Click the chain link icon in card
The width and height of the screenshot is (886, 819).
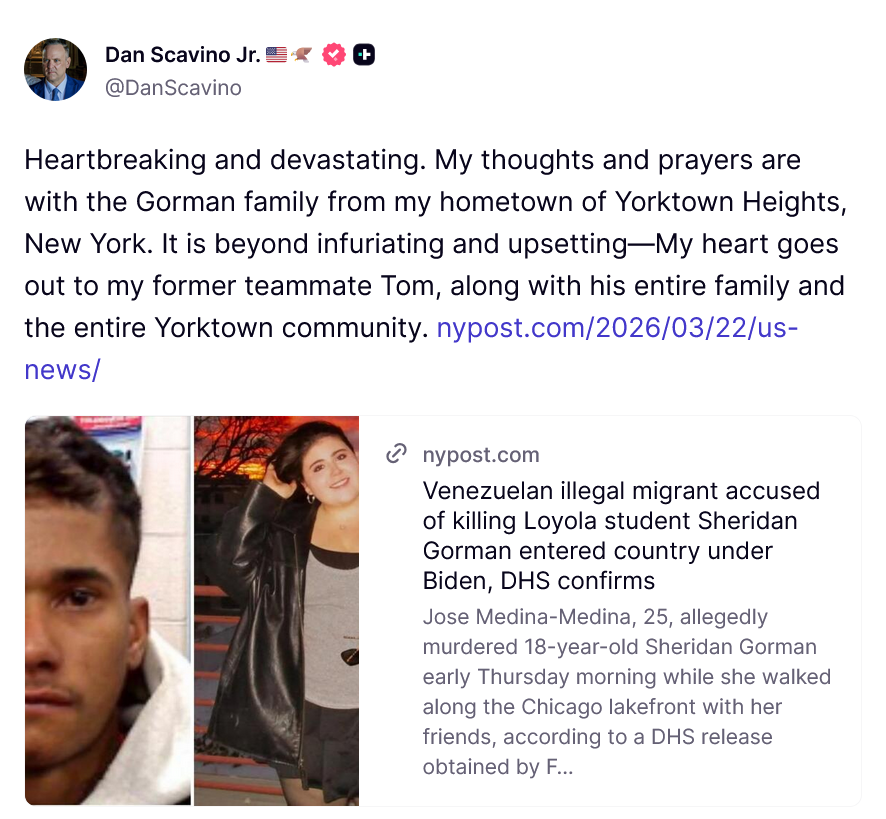pos(397,455)
